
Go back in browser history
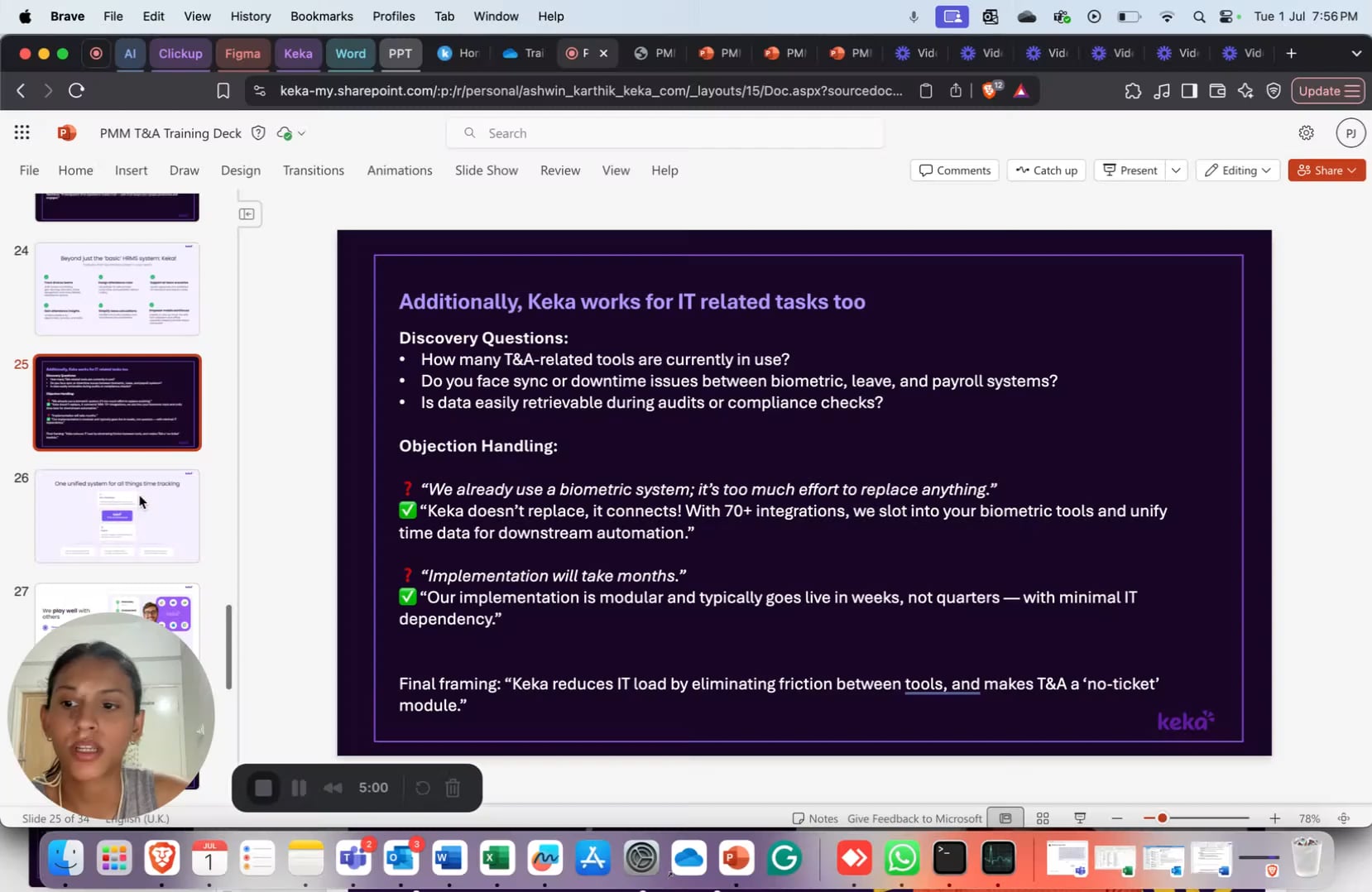[x=22, y=90]
